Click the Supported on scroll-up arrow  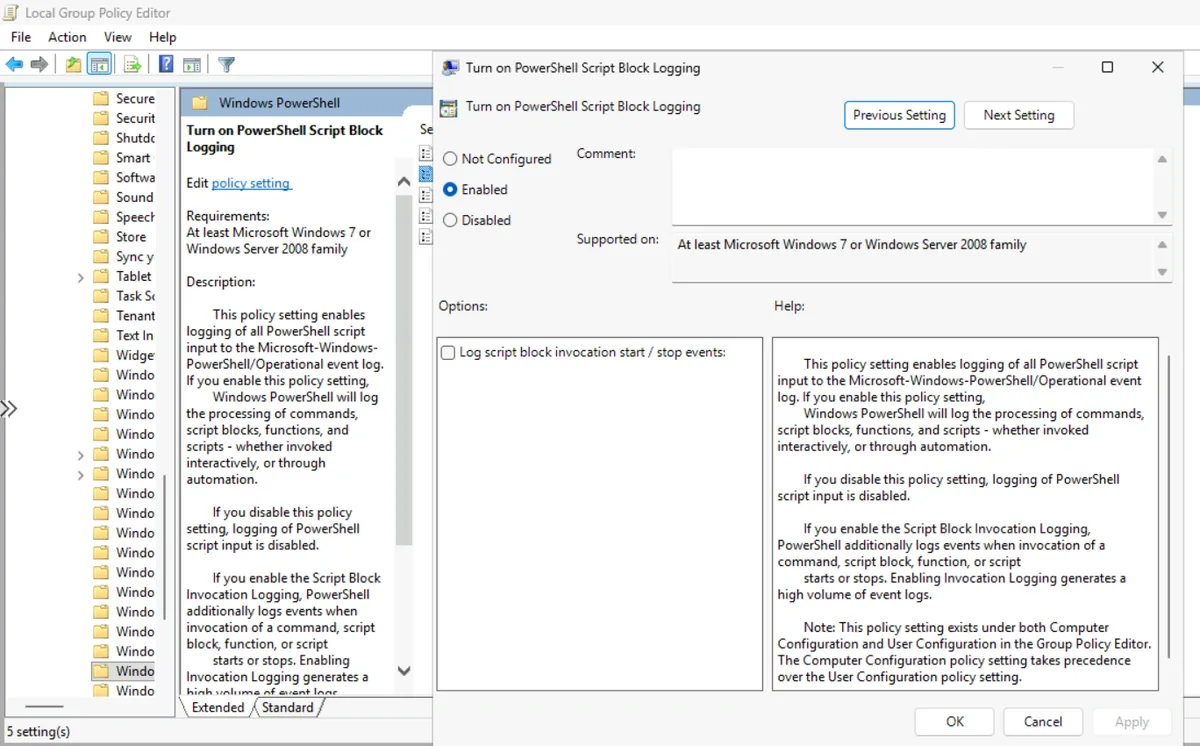[x=1162, y=245]
